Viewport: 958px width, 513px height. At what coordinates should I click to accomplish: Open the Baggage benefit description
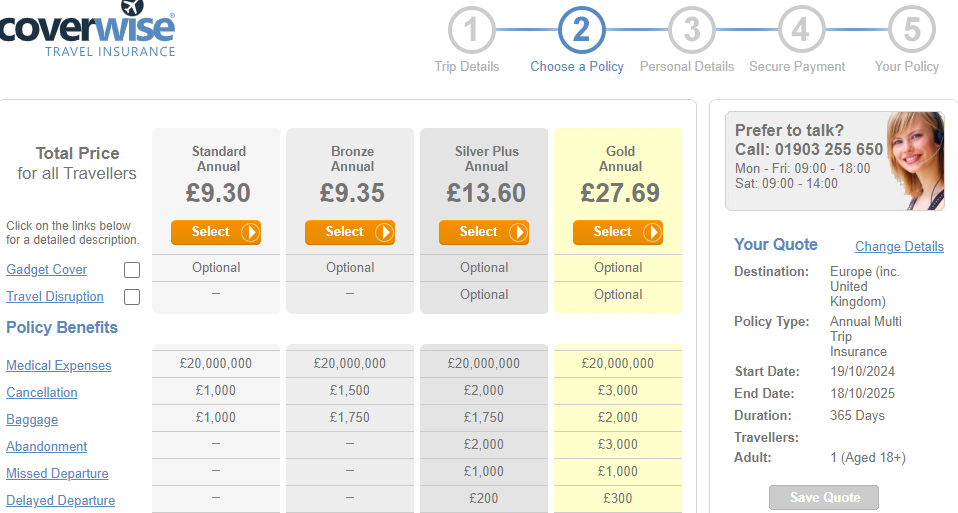coord(32,420)
